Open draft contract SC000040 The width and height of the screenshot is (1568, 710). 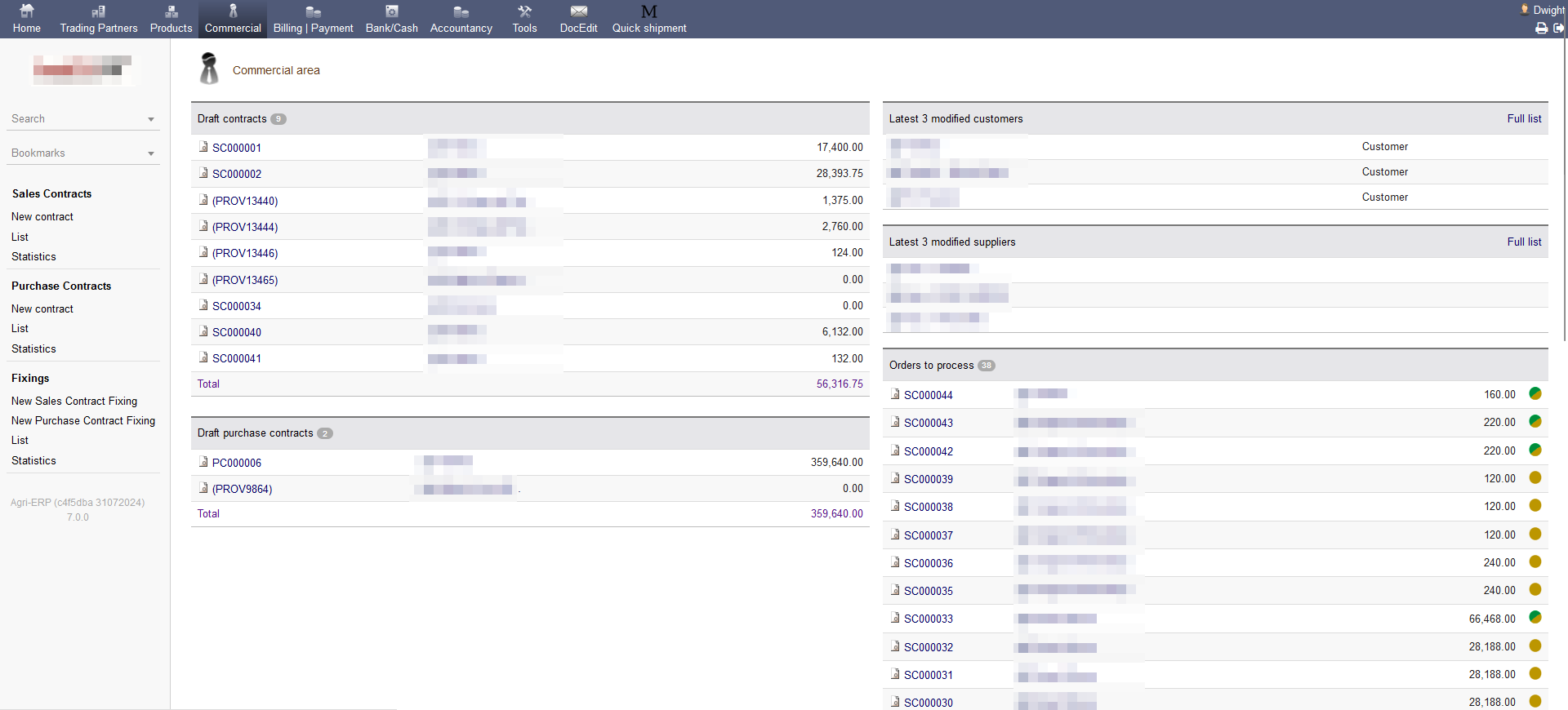pyautogui.click(x=237, y=332)
